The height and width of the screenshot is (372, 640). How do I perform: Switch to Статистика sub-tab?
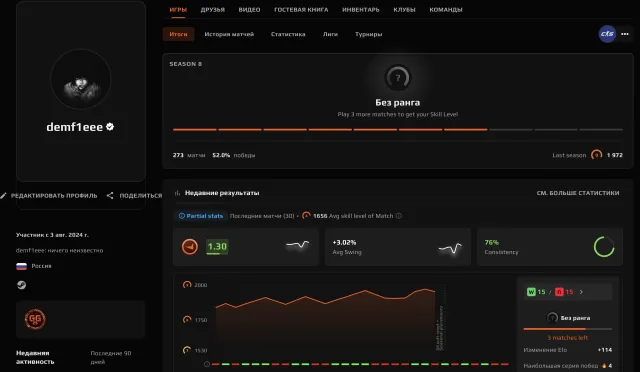[x=288, y=34]
